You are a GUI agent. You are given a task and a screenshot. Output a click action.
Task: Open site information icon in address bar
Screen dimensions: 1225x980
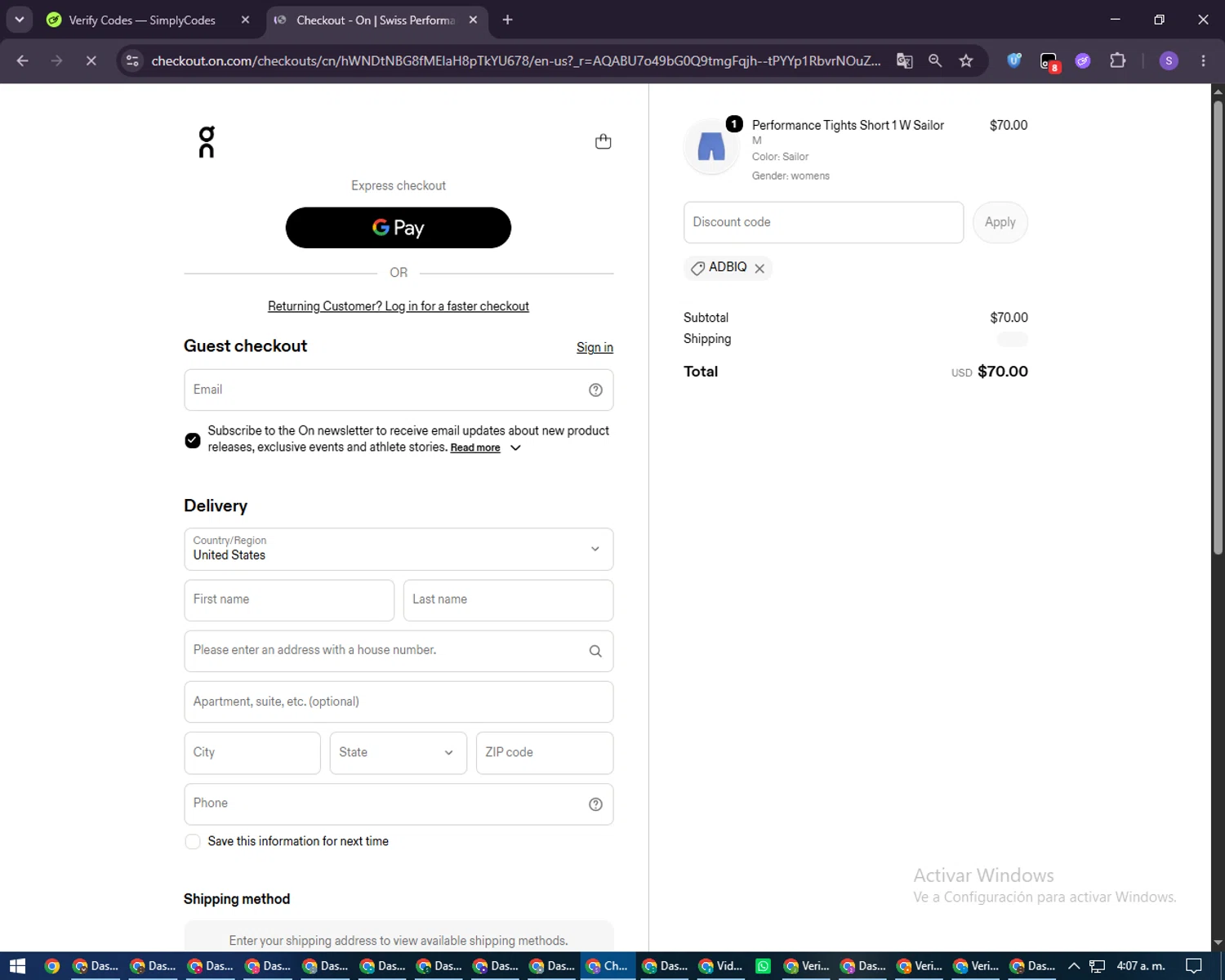[132, 60]
